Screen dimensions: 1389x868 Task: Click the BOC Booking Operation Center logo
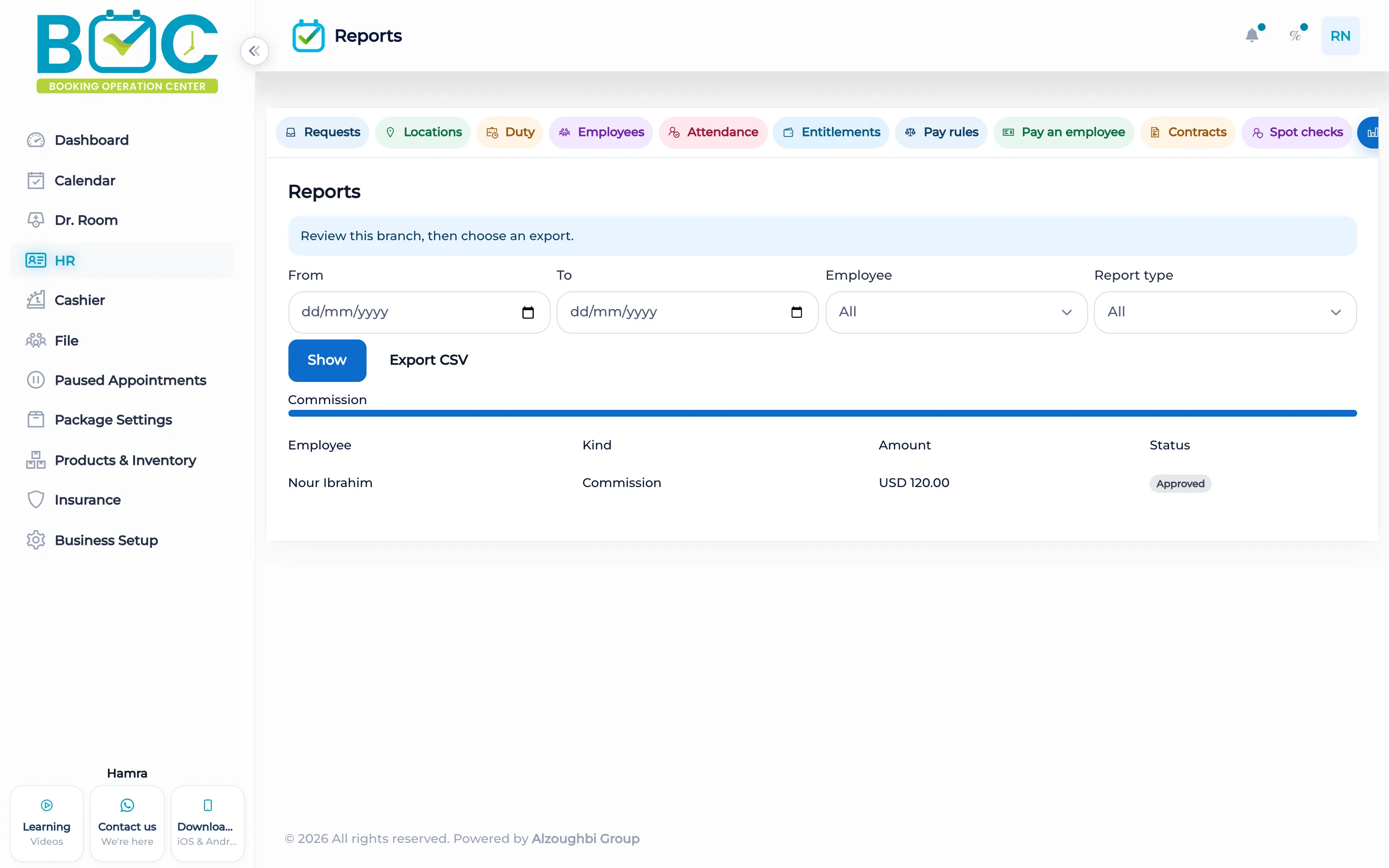127,51
